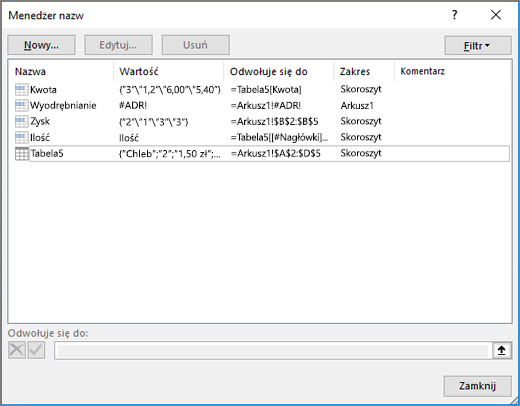Click the Zysk value {"2"\"1"\"3"\"3"}
Screen dimensions: 520x406
(x=153, y=122)
